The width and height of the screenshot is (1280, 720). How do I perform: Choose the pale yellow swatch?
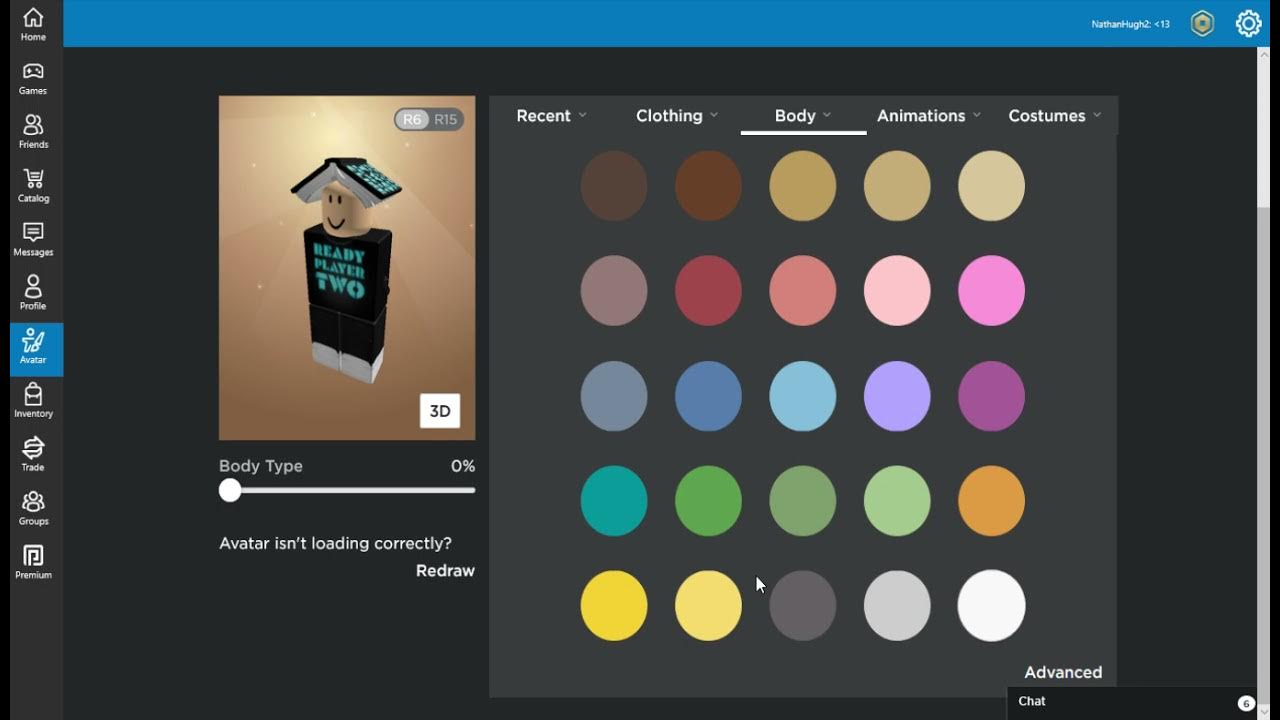tap(708, 606)
